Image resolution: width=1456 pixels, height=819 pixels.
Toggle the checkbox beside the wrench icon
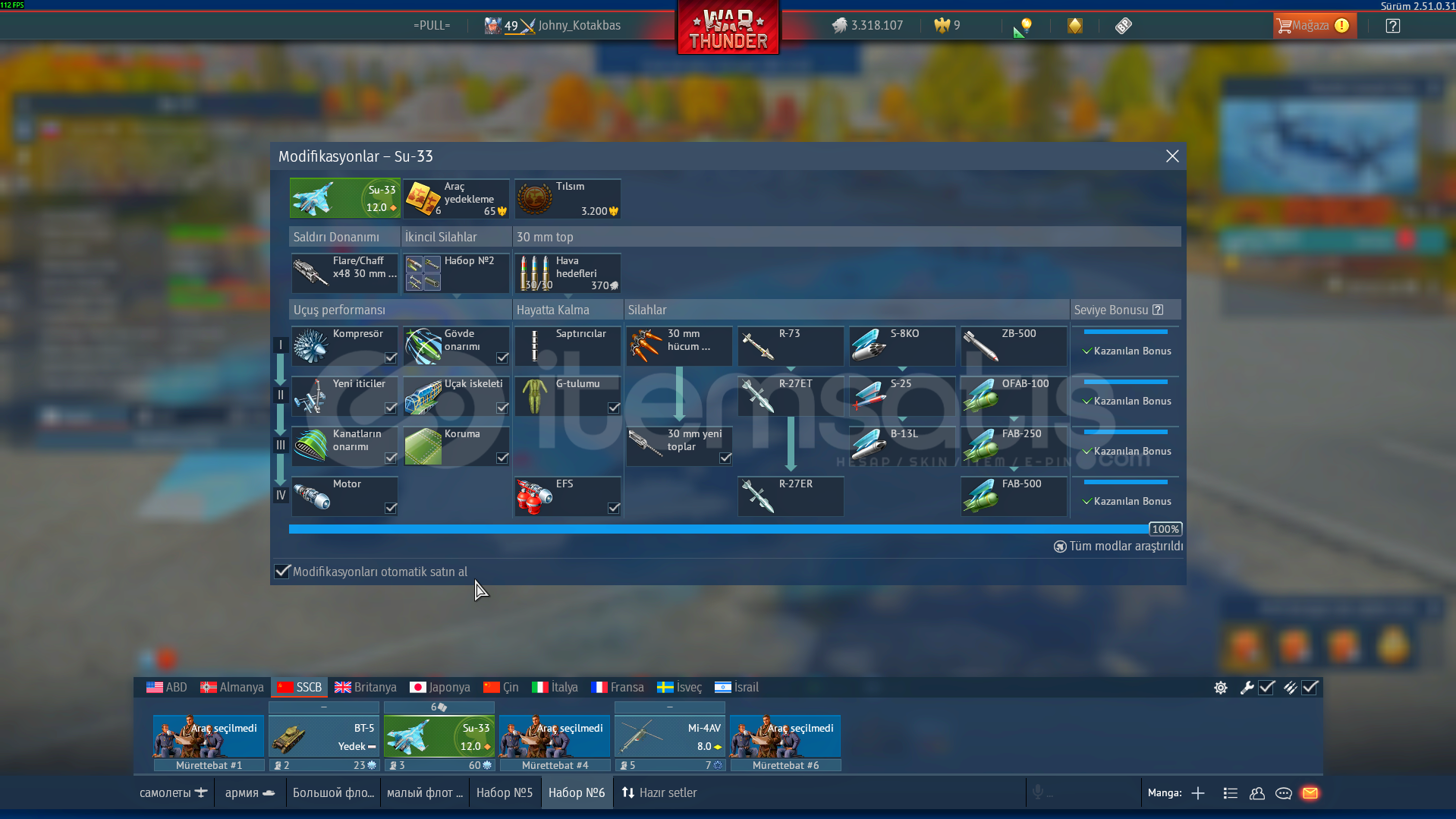(x=1266, y=688)
